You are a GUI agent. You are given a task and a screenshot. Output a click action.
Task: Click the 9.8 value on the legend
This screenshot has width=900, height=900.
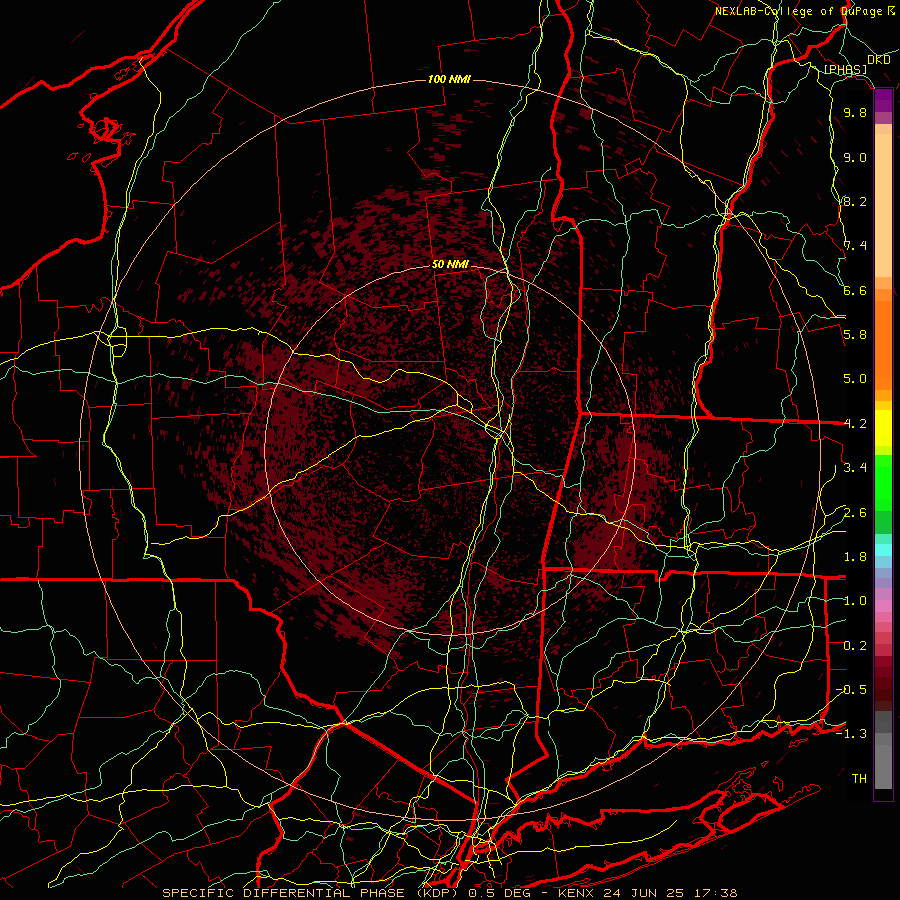pyautogui.click(x=855, y=112)
